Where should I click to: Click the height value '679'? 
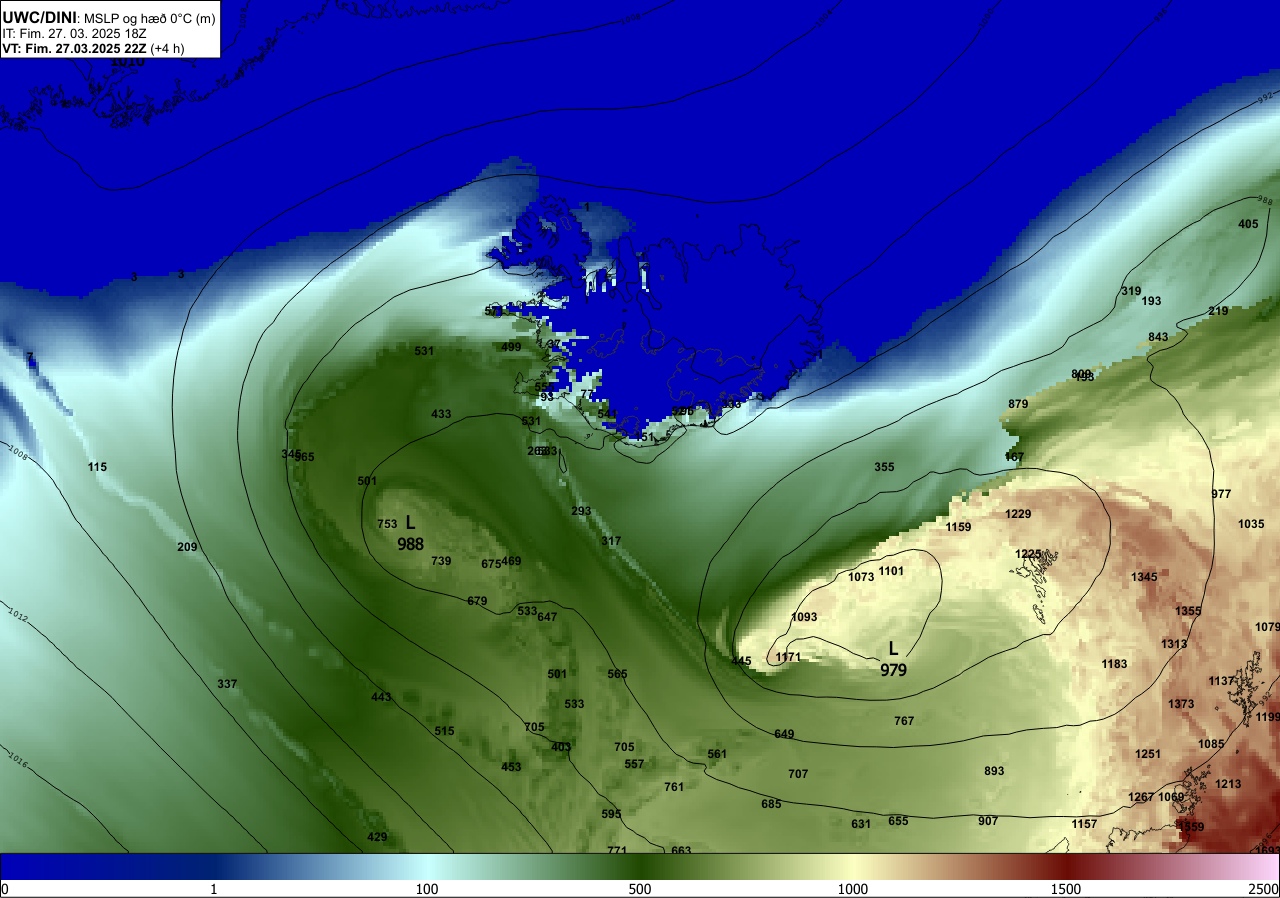(x=477, y=601)
